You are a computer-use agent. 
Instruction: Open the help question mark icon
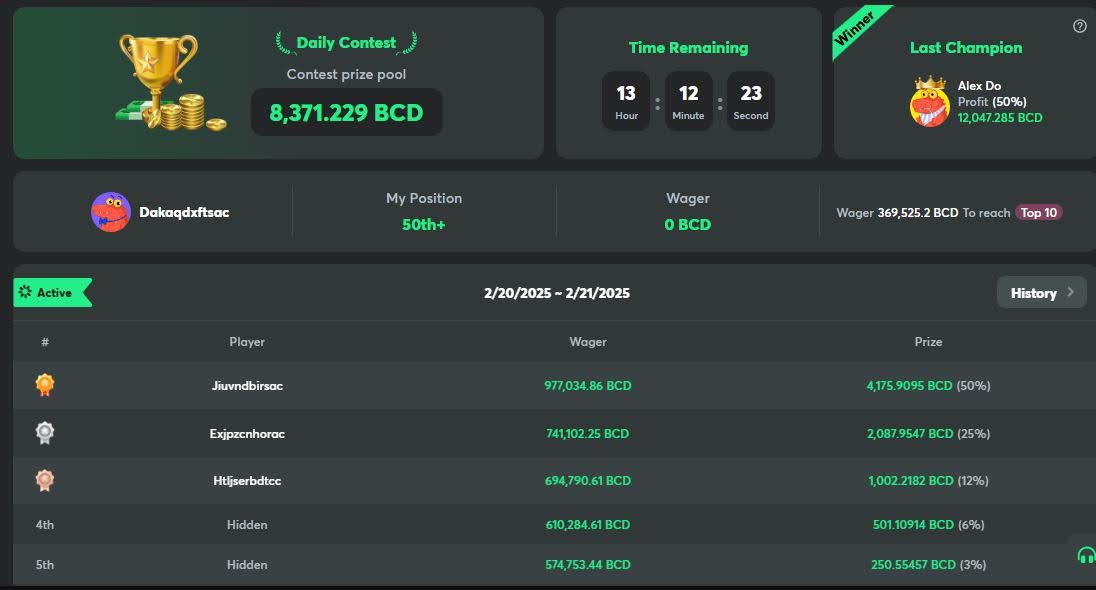[x=1079, y=26]
